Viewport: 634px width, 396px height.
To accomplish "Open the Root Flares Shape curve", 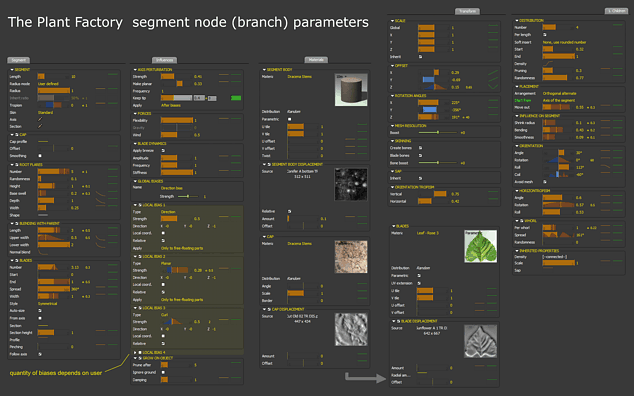I will [43, 215].
